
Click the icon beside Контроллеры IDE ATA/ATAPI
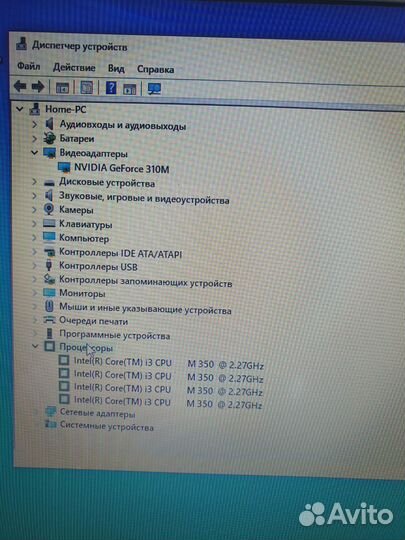pyautogui.click(x=49, y=252)
